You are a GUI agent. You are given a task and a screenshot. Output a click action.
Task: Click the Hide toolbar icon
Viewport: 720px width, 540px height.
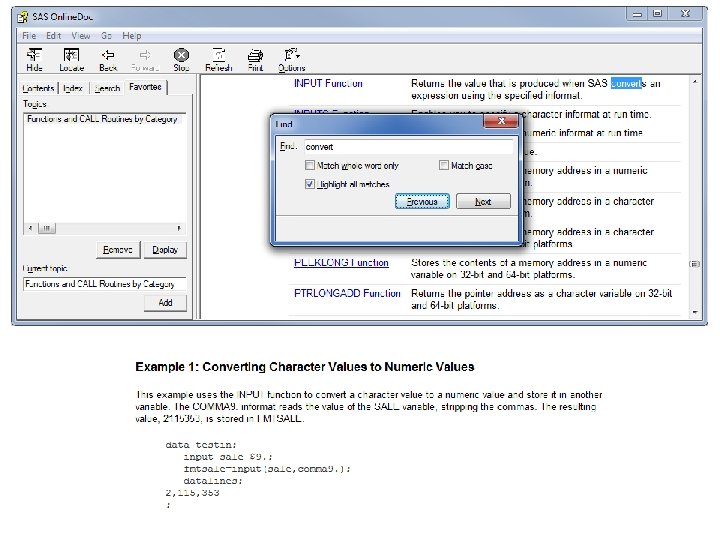34,60
